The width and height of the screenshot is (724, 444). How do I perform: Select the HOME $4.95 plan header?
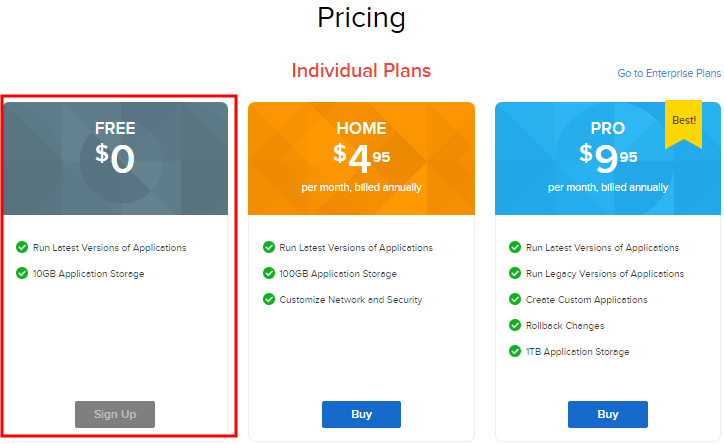pos(361,158)
